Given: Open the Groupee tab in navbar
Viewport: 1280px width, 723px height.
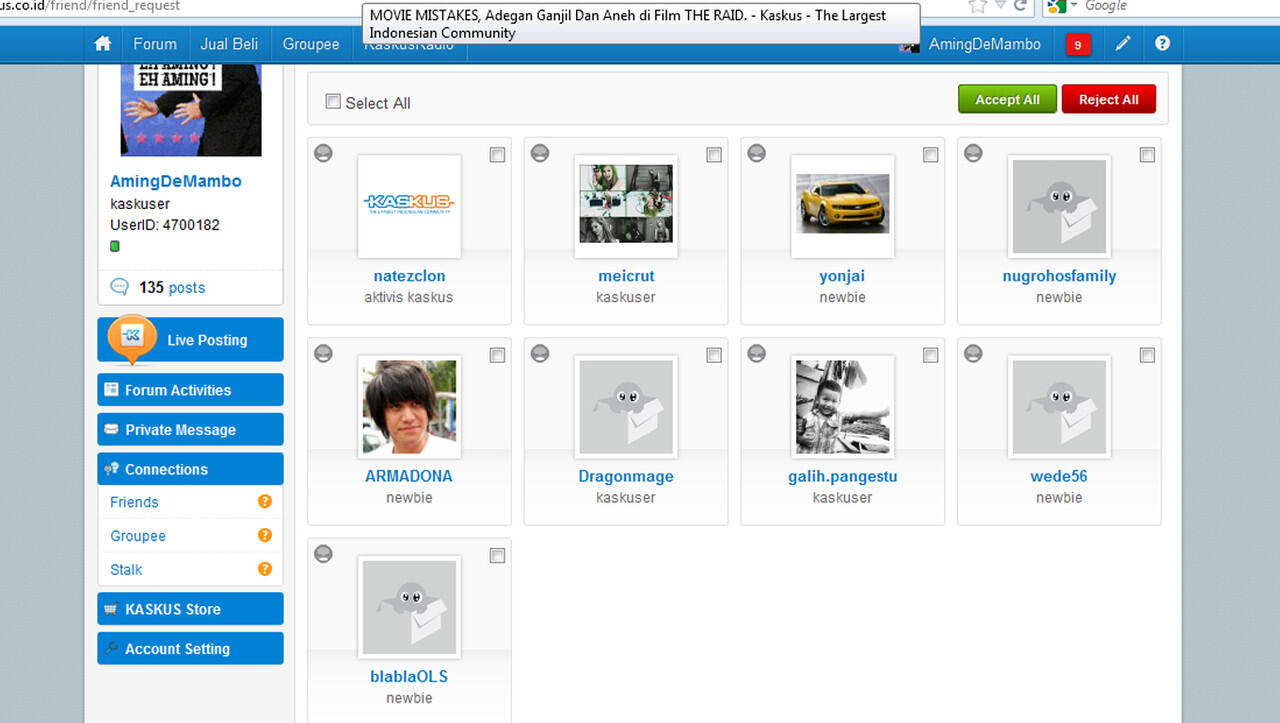Looking at the screenshot, I should (x=311, y=44).
